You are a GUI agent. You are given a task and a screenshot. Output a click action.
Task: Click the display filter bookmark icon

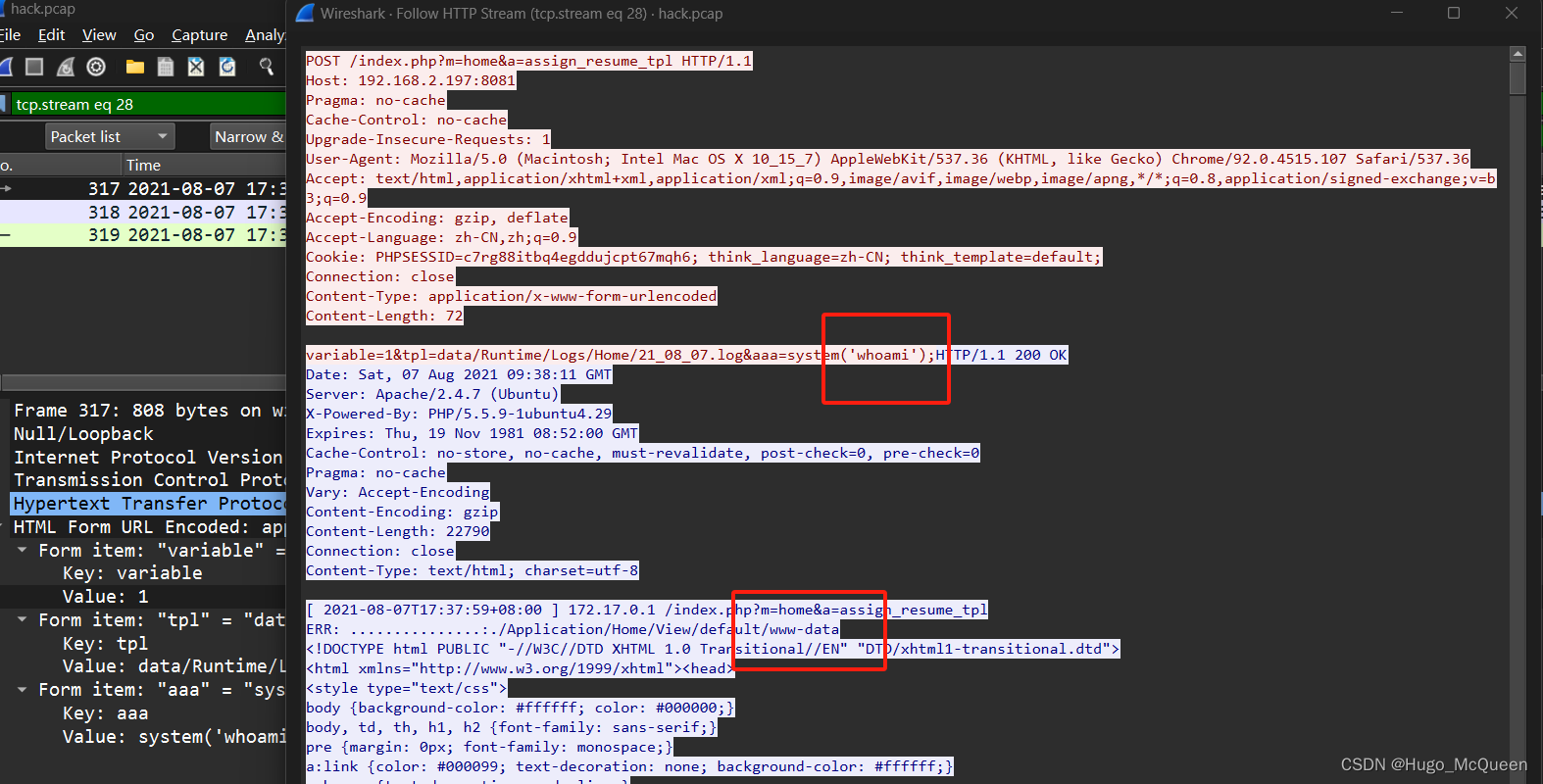(x=4, y=104)
